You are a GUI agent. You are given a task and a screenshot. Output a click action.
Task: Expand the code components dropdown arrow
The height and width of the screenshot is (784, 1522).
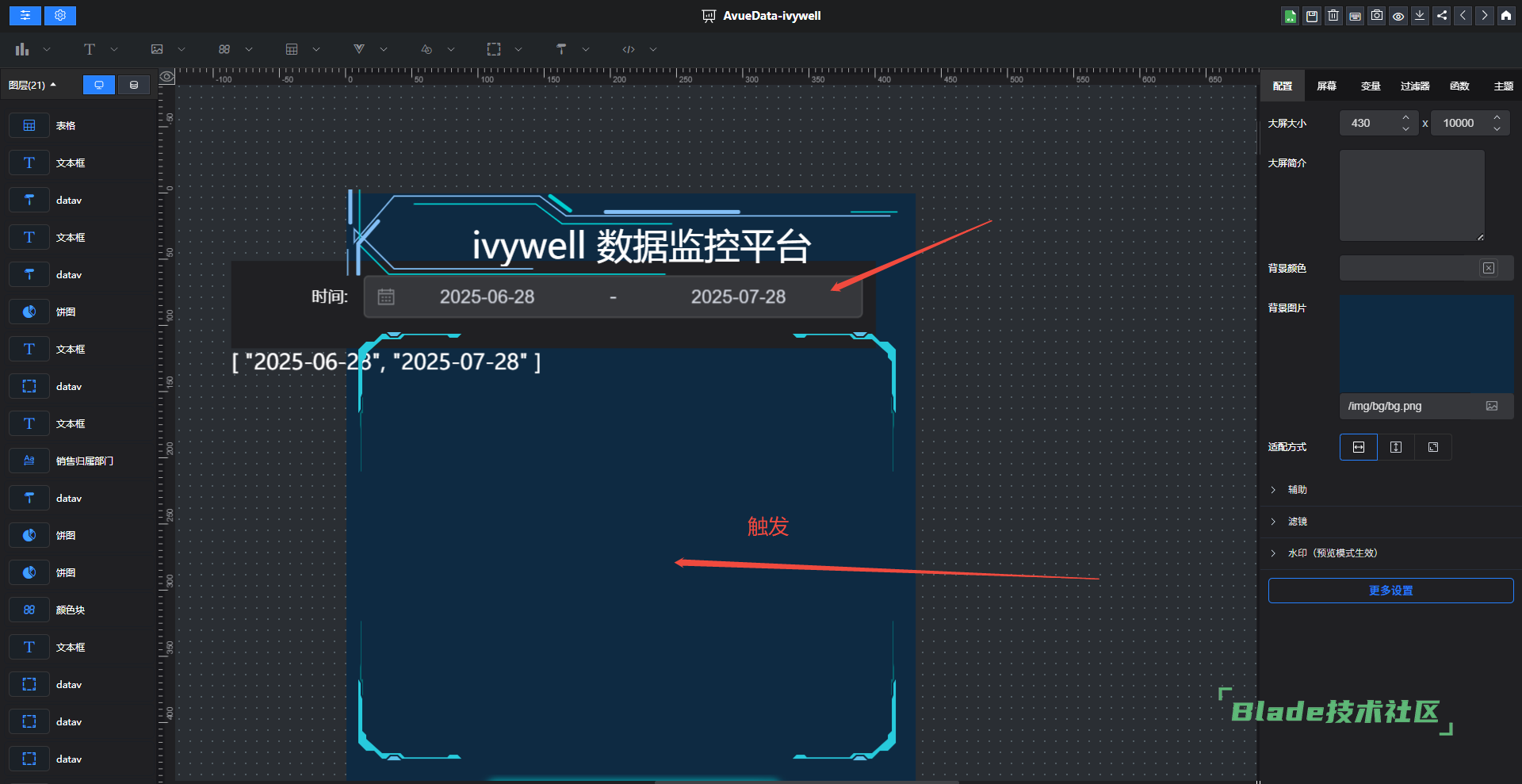(x=653, y=49)
